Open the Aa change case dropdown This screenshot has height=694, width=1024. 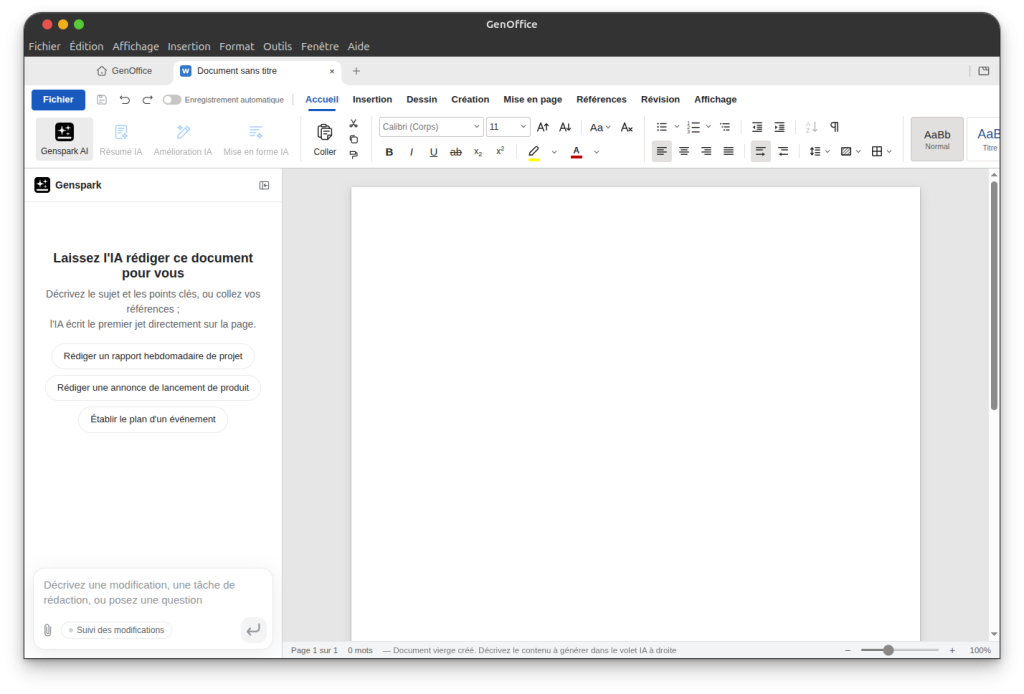tap(600, 127)
